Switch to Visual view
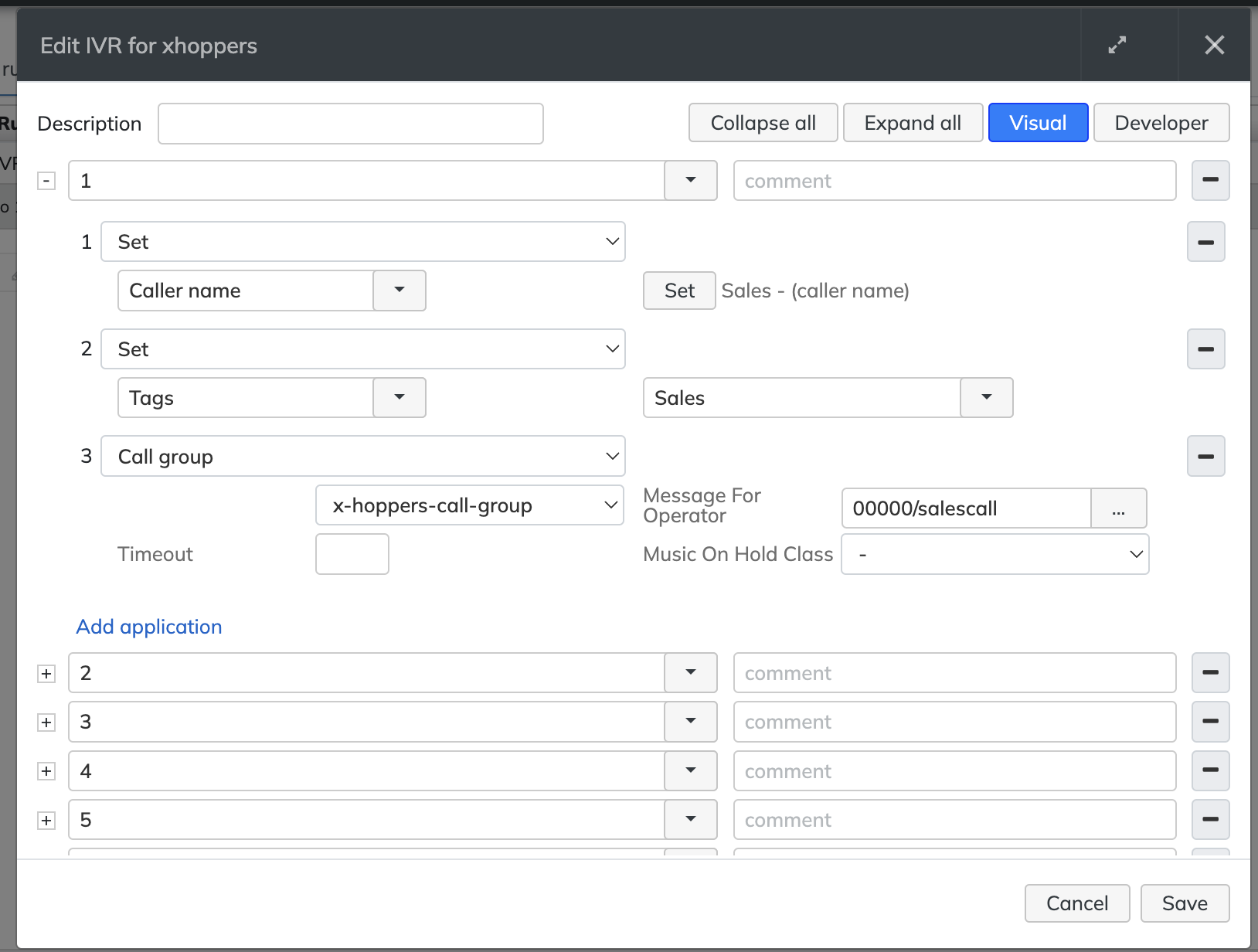 pyautogui.click(x=1038, y=123)
